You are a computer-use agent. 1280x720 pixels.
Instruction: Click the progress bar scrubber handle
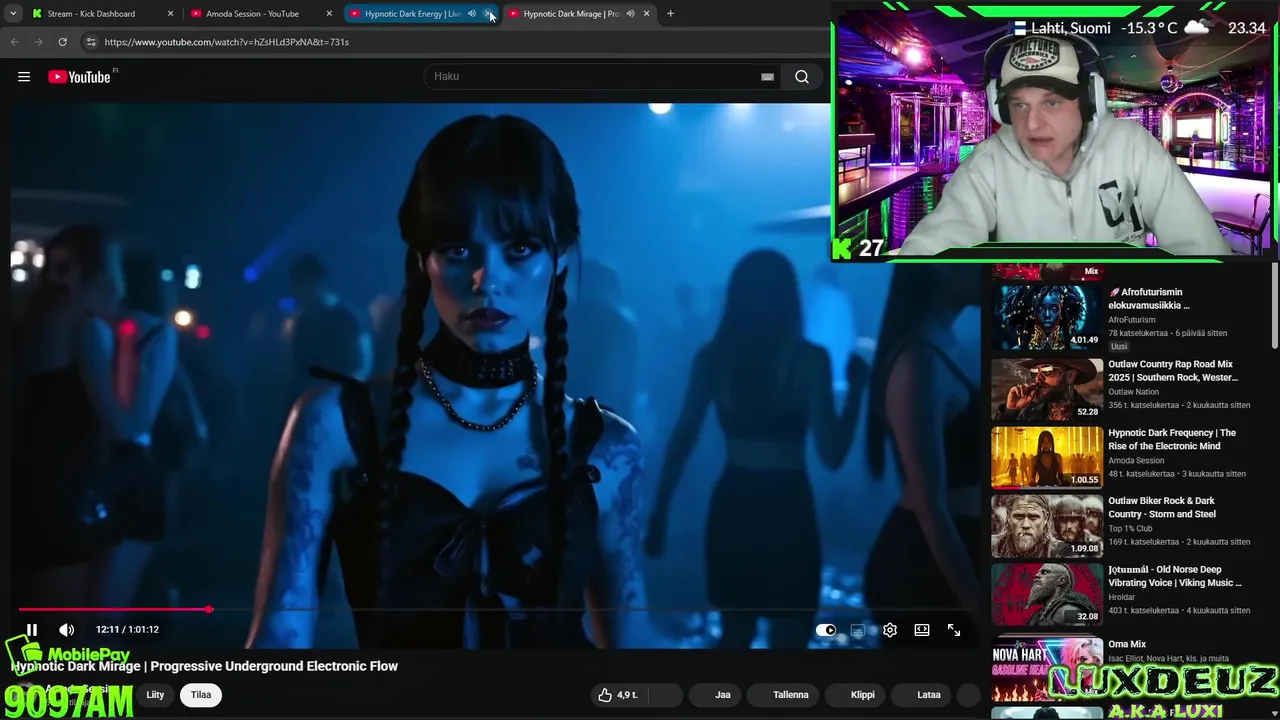pyautogui.click(x=209, y=609)
